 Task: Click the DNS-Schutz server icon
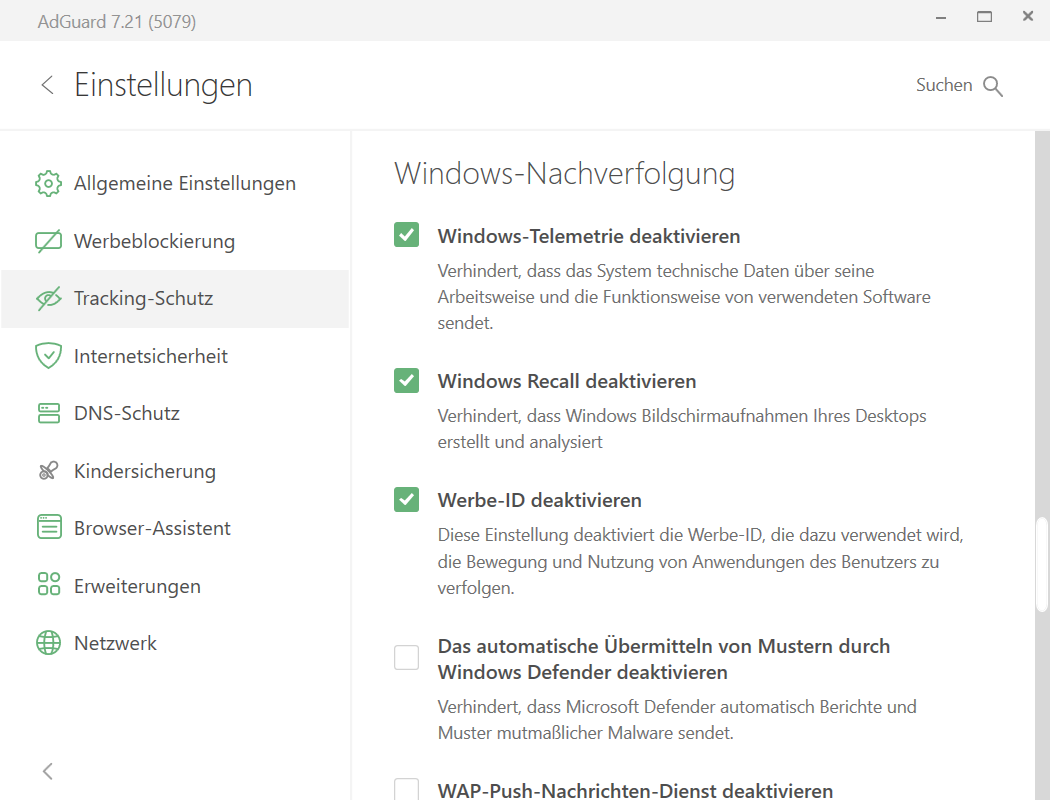pos(48,413)
